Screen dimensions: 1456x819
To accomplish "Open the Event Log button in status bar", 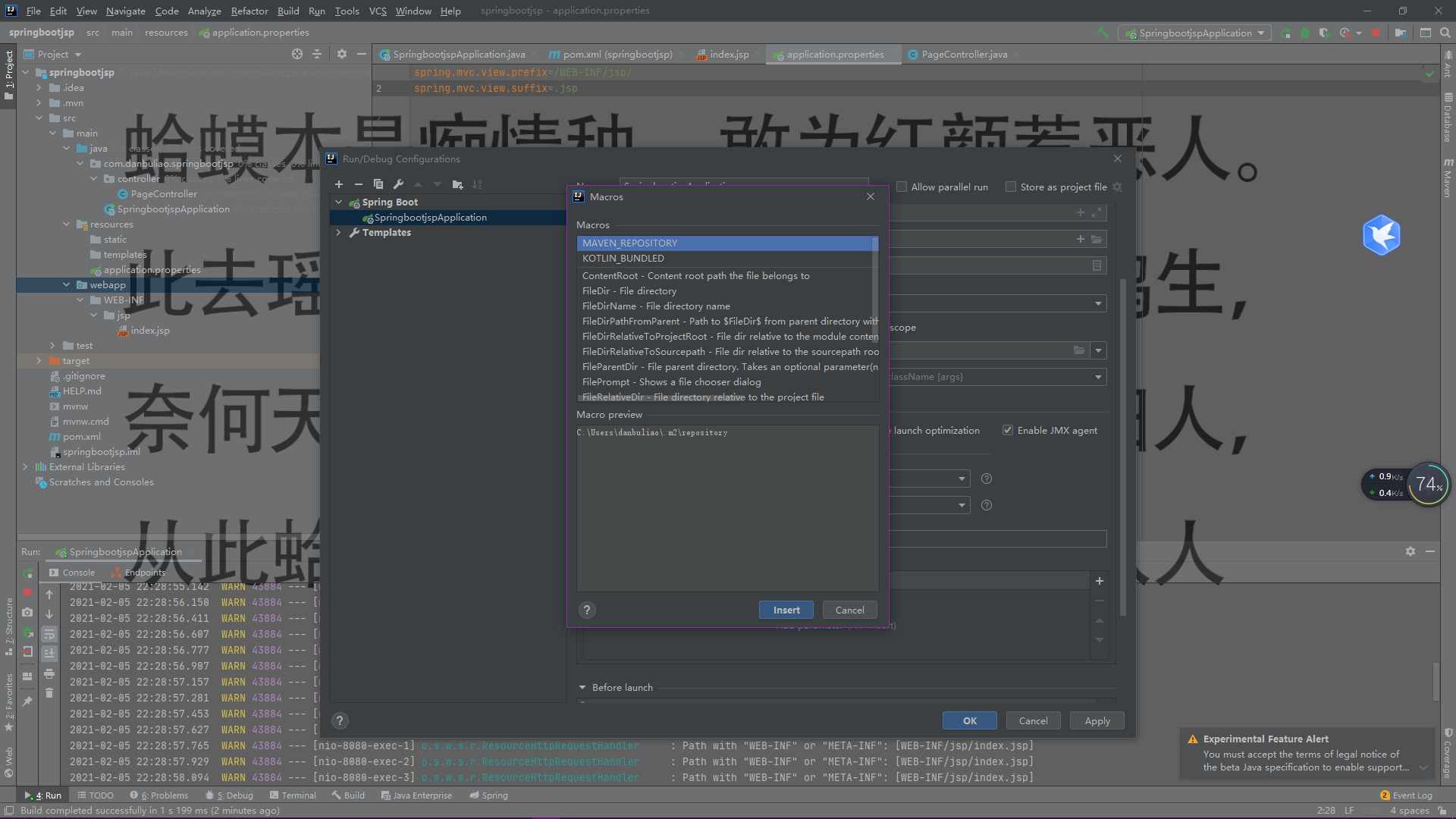I will tap(1407, 795).
